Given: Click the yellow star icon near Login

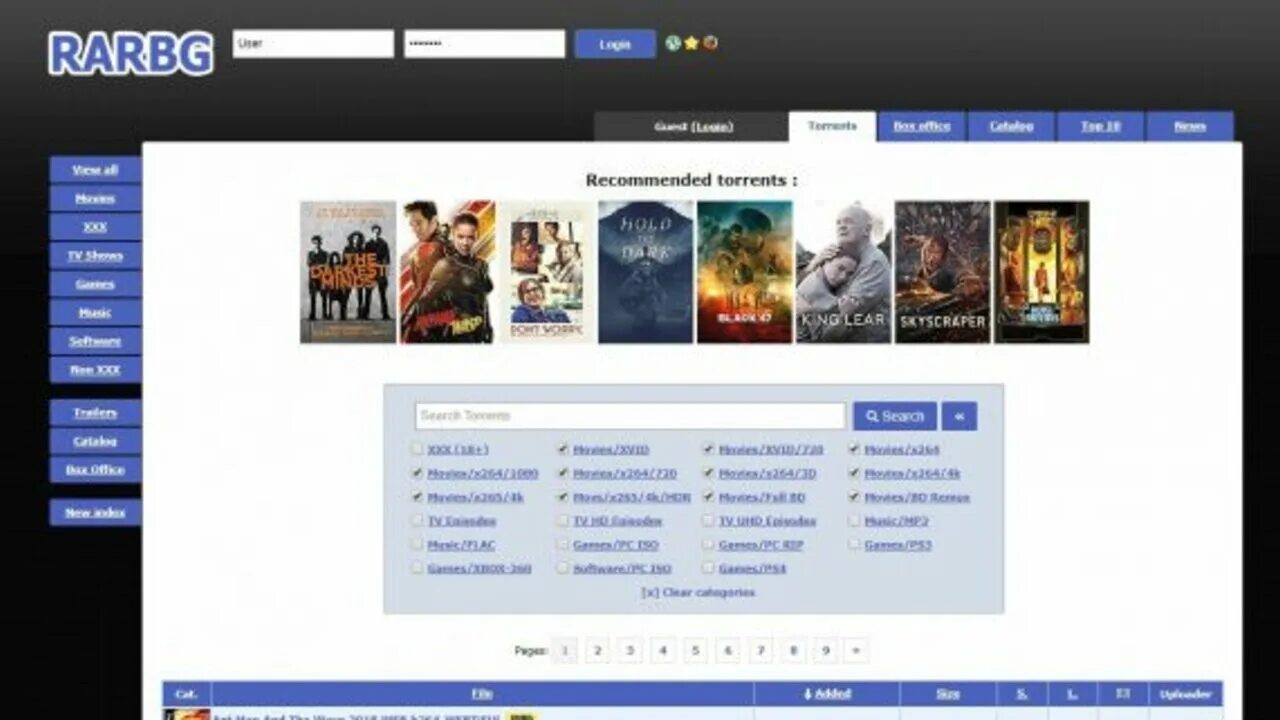Looking at the screenshot, I should [691, 43].
